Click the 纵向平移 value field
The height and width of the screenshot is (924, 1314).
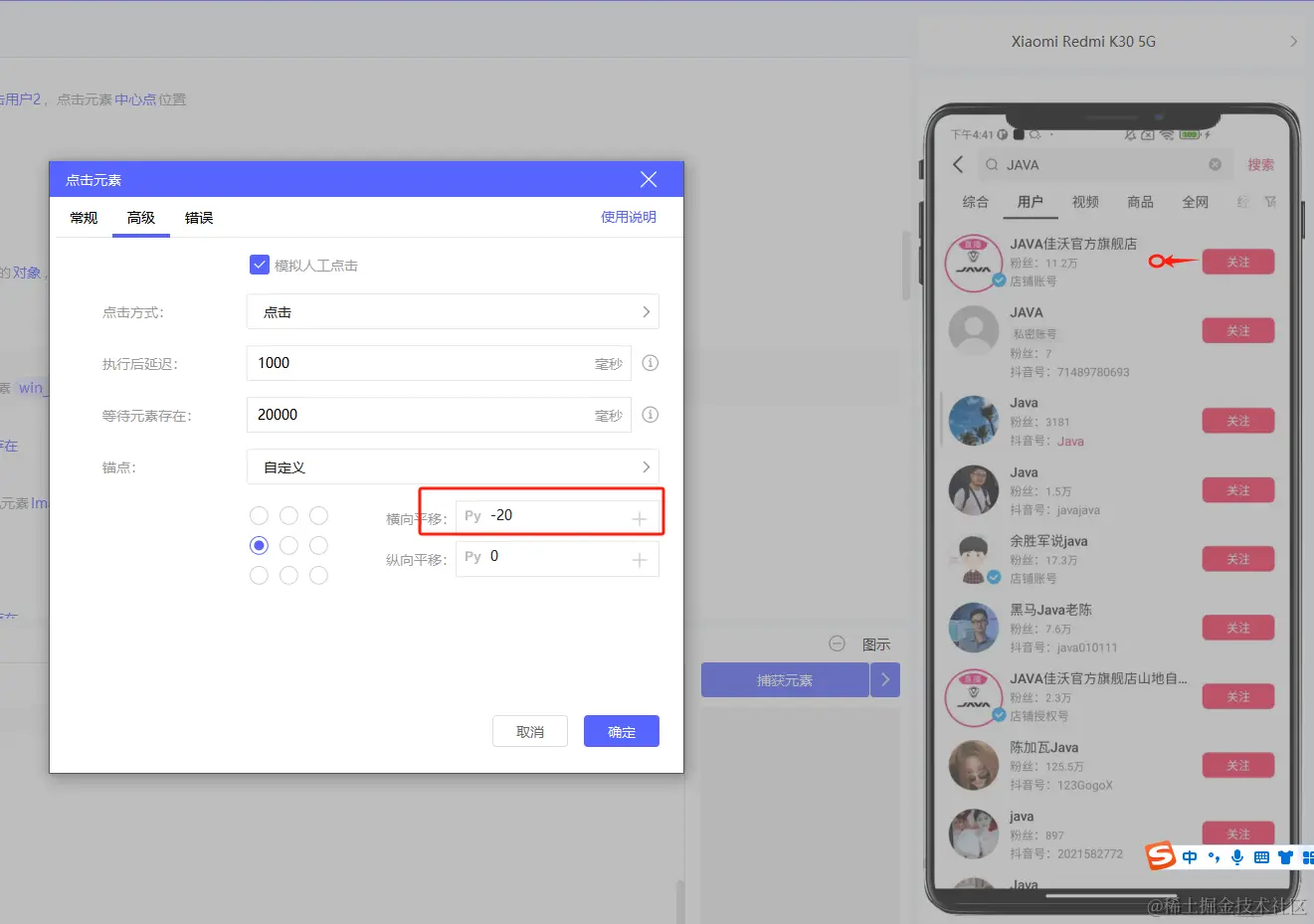557,557
